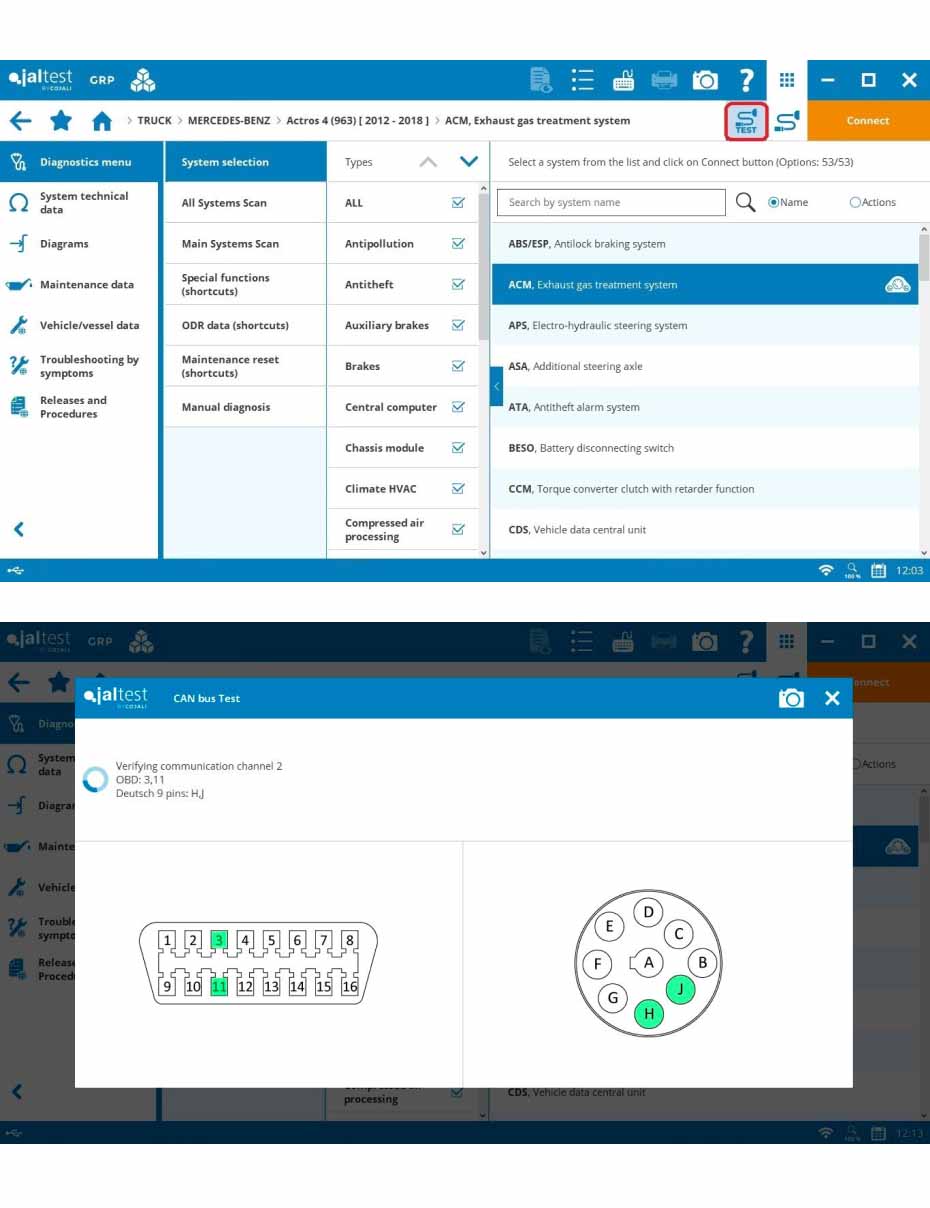Viewport: 930px width, 1208px height.
Task: Take a screenshot with the undimmed top toolbar camera
Action: tap(705, 80)
